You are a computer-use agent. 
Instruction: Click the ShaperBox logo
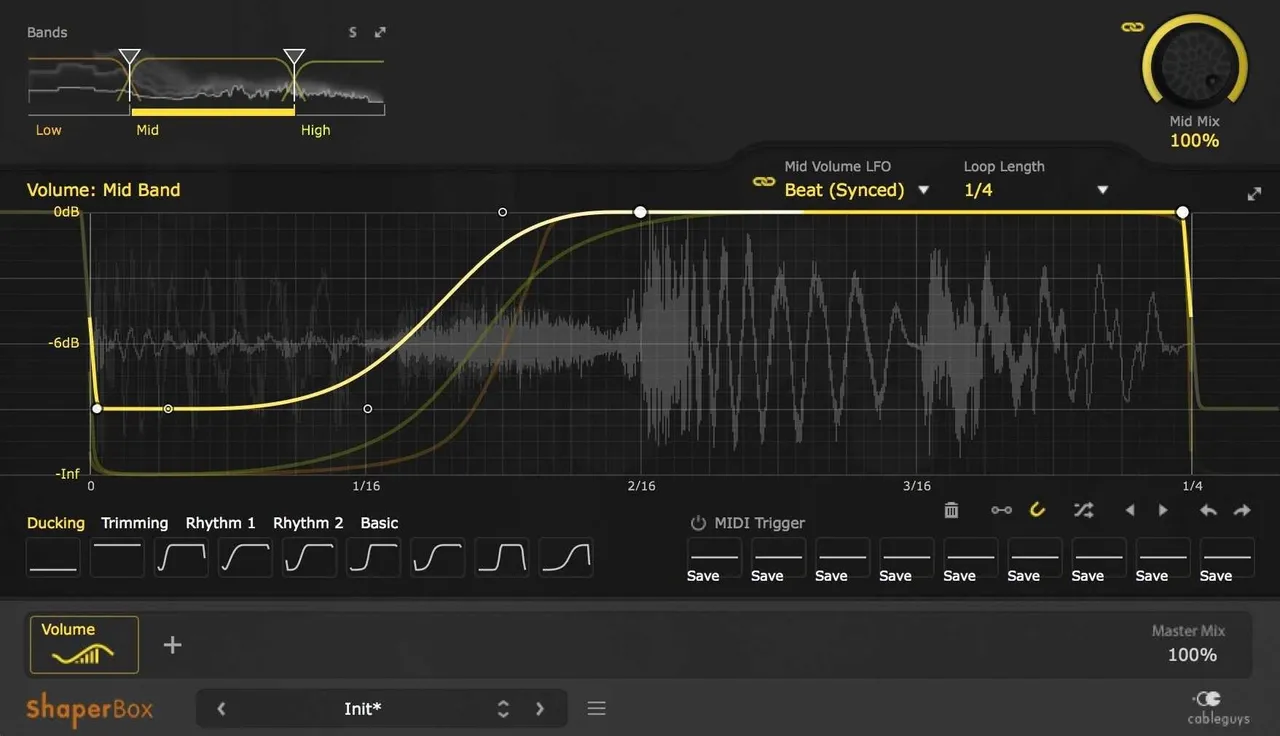point(89,709)
